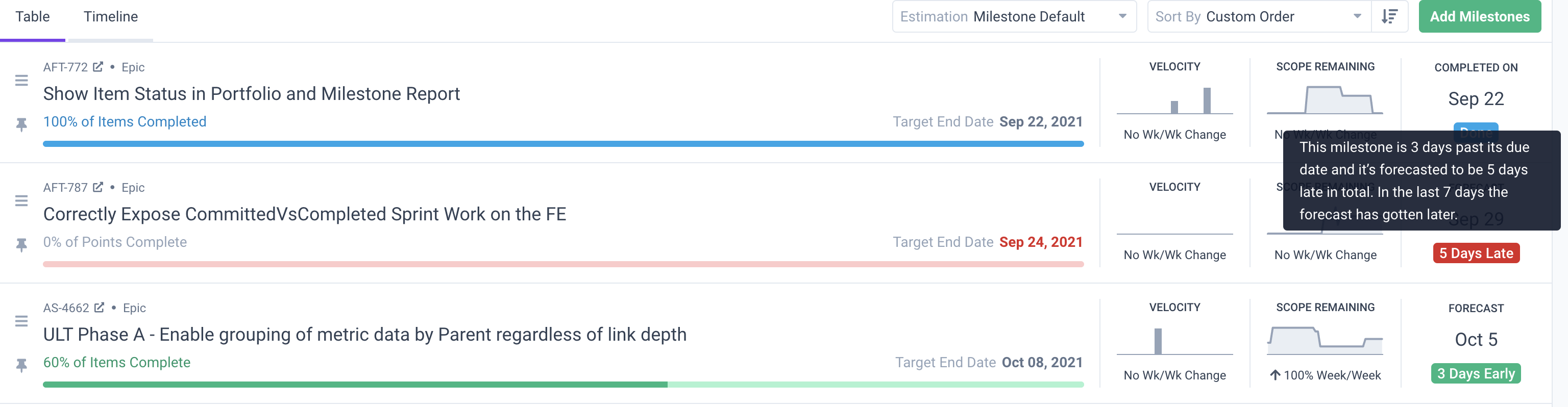Toggle the pin on ULT Phase A milestone
Viewport: 1568px width, 407px height.
21,366
